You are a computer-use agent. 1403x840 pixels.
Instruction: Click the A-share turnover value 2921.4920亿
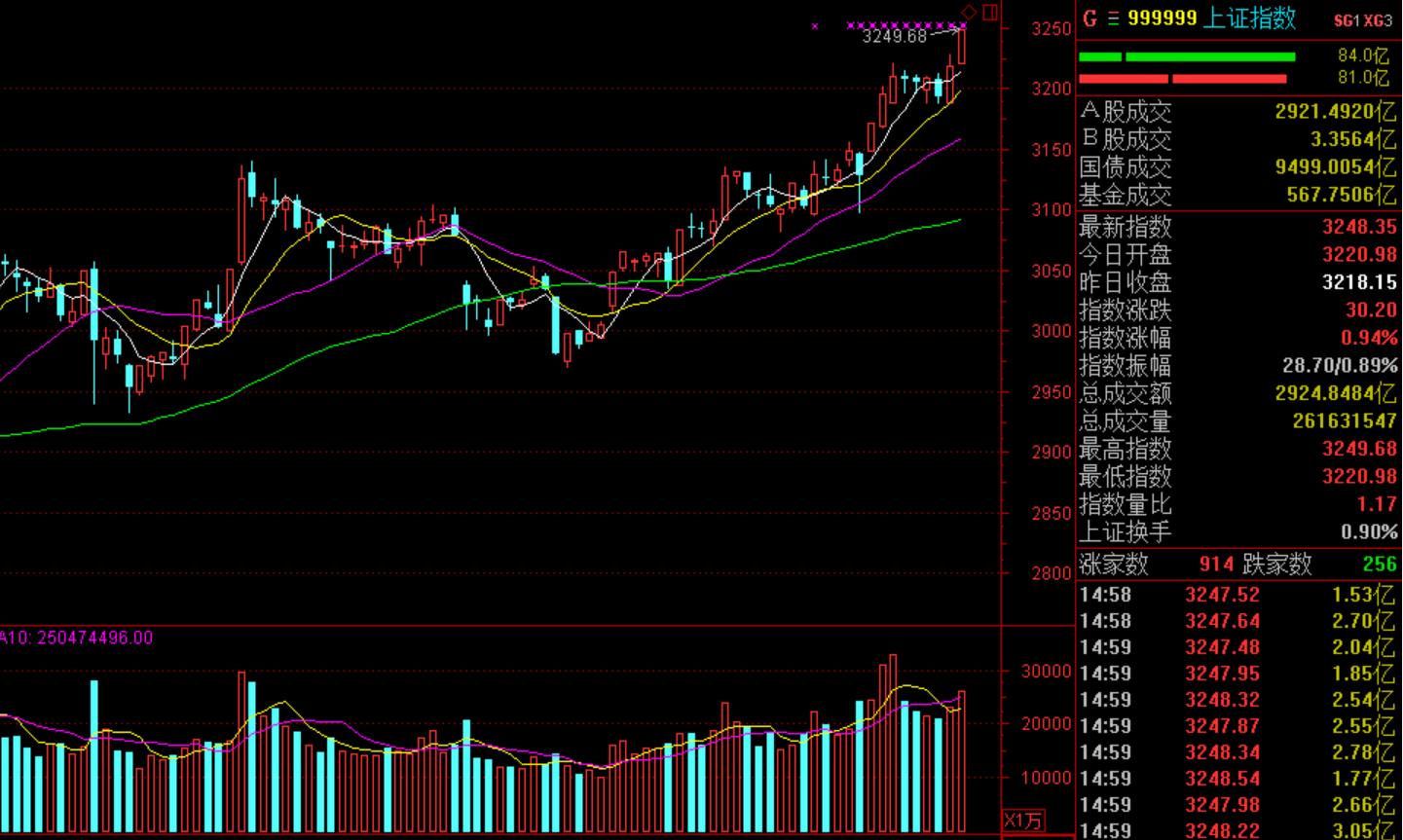[x=1336, y=112]
